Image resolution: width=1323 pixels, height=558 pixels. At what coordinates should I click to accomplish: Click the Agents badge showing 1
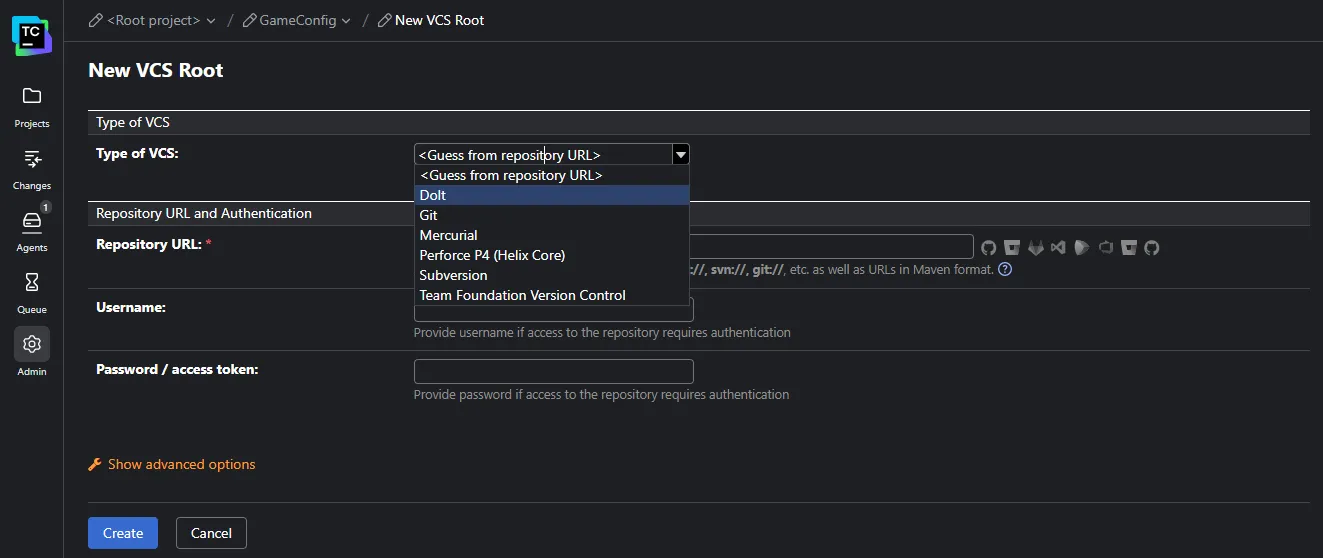45,207
